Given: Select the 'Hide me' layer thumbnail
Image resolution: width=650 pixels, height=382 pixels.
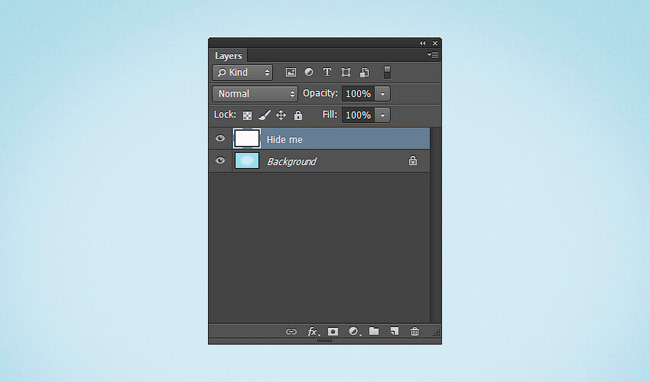Looking at the screenshot, I should pyautogui.click(x=247, y=138).
